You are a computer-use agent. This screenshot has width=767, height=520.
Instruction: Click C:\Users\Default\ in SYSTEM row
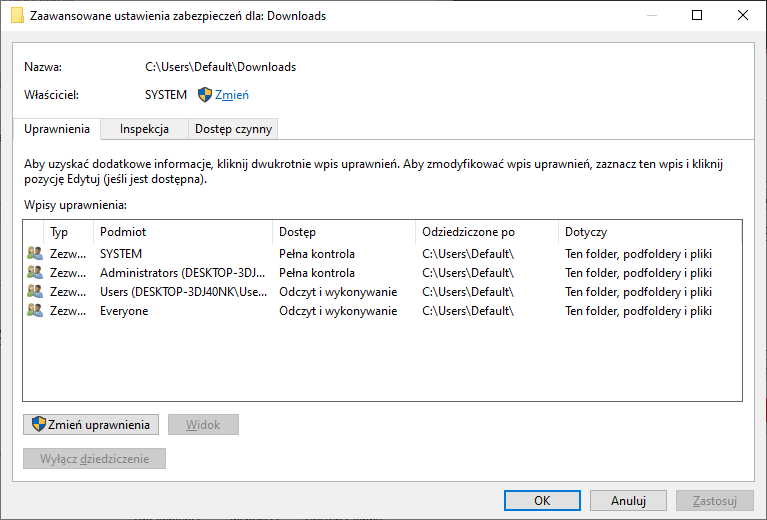(x=468, y=254)
